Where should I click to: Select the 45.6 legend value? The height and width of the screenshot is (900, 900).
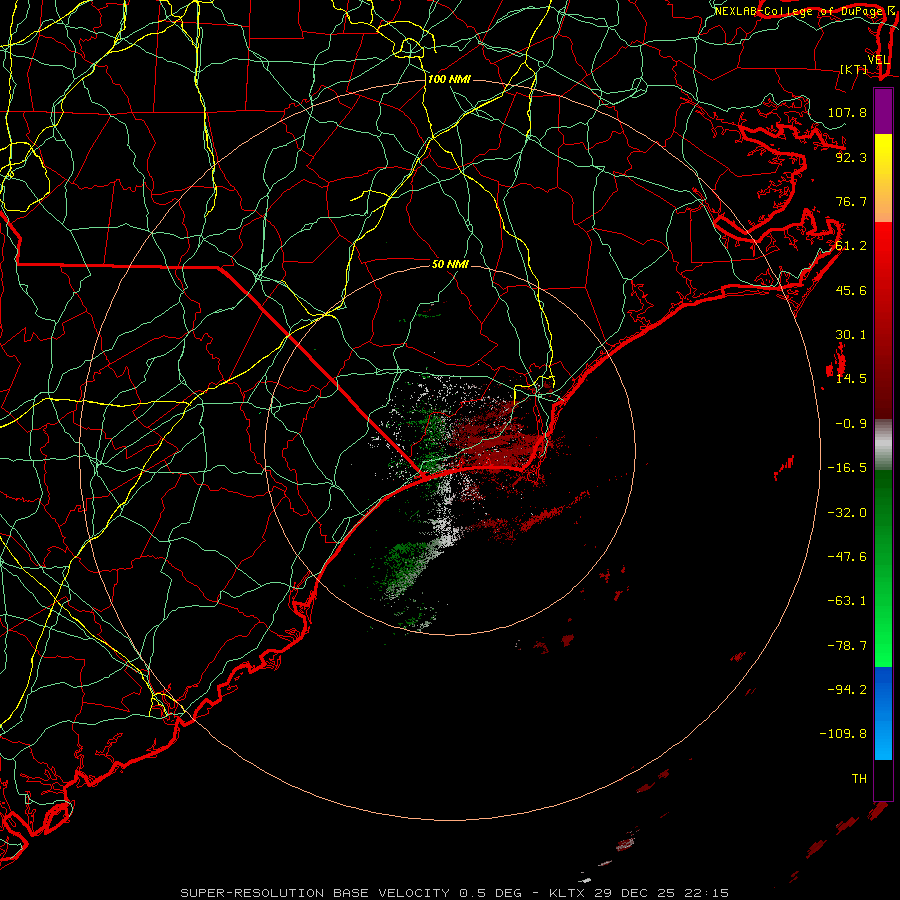coord(851,290)
